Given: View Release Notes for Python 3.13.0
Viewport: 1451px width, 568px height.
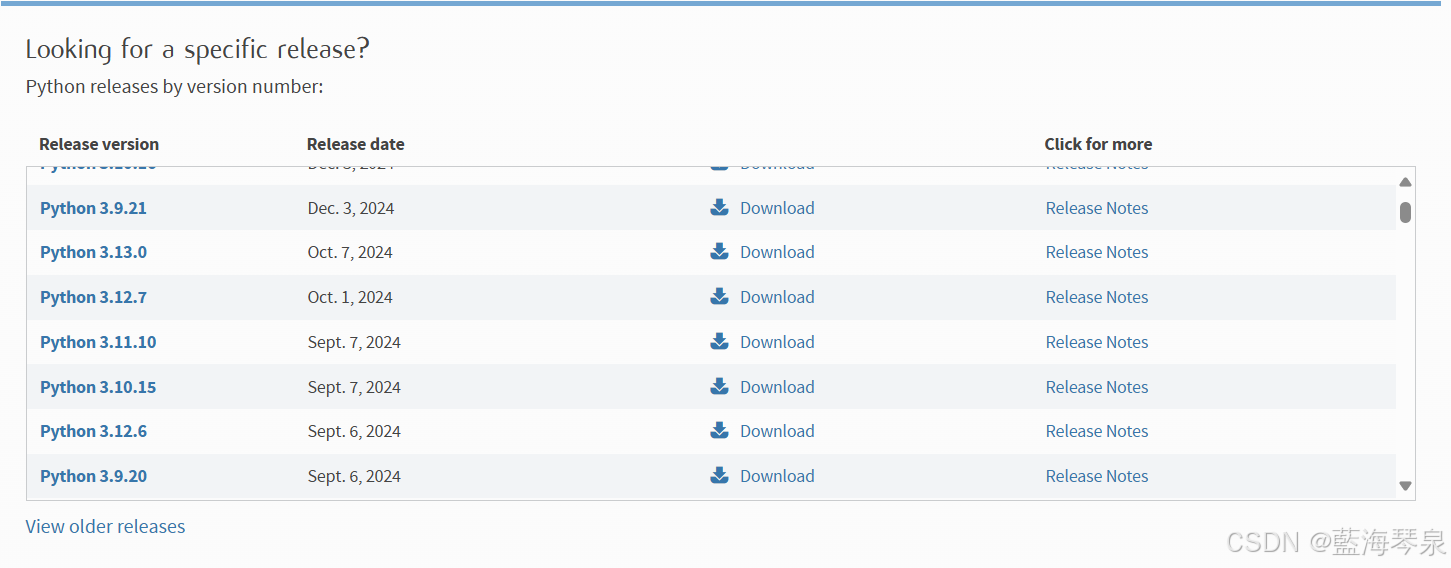Looking at the screenshot, I should [1097, 252].
